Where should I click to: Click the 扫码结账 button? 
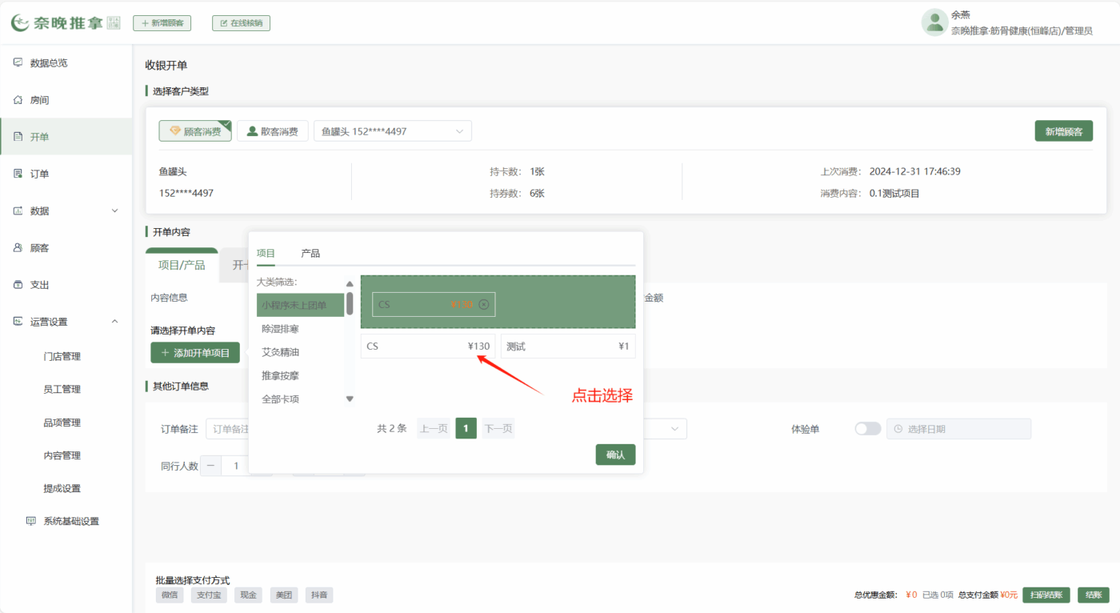1046,594
